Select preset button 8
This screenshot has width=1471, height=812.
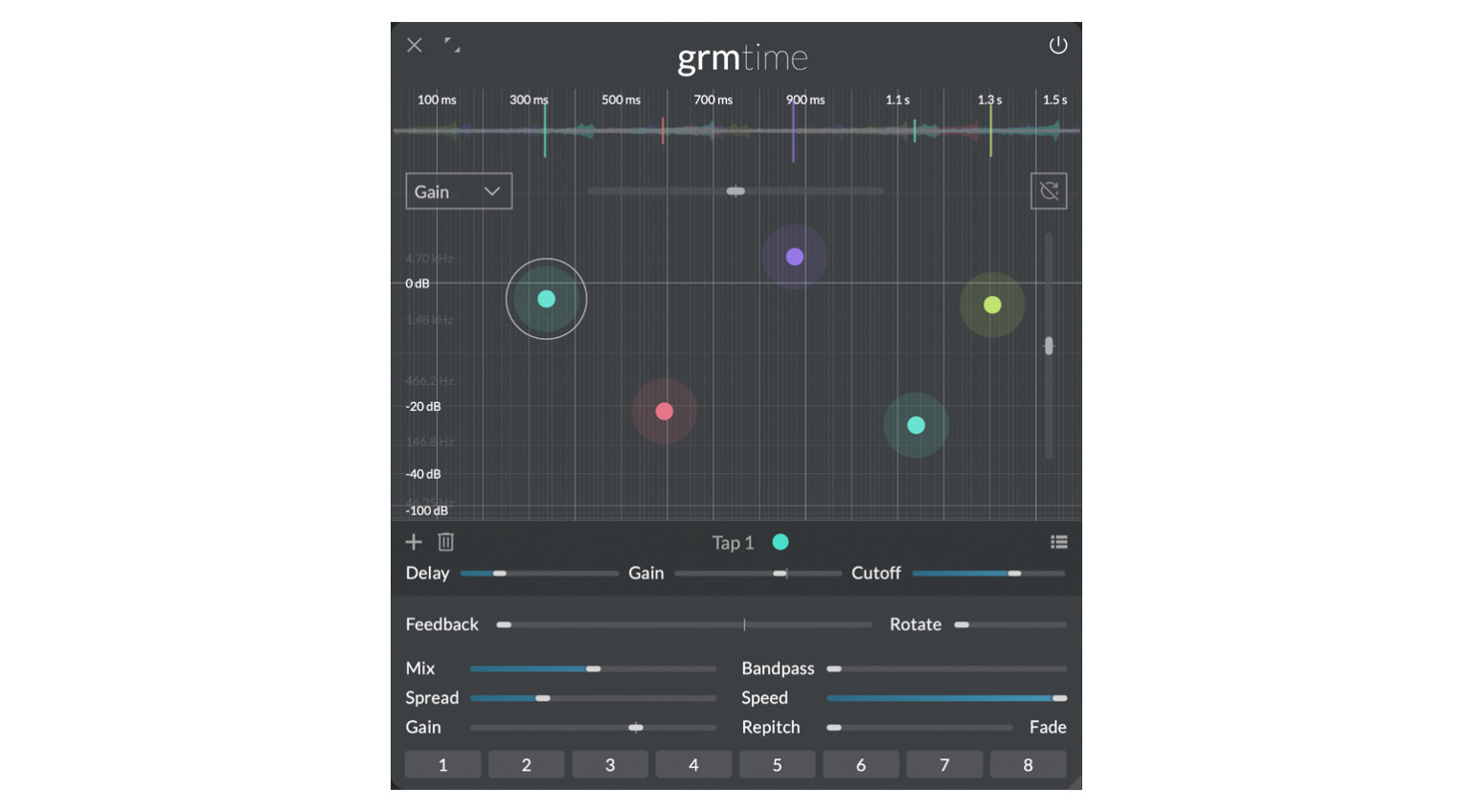(x=1028, y=764)
